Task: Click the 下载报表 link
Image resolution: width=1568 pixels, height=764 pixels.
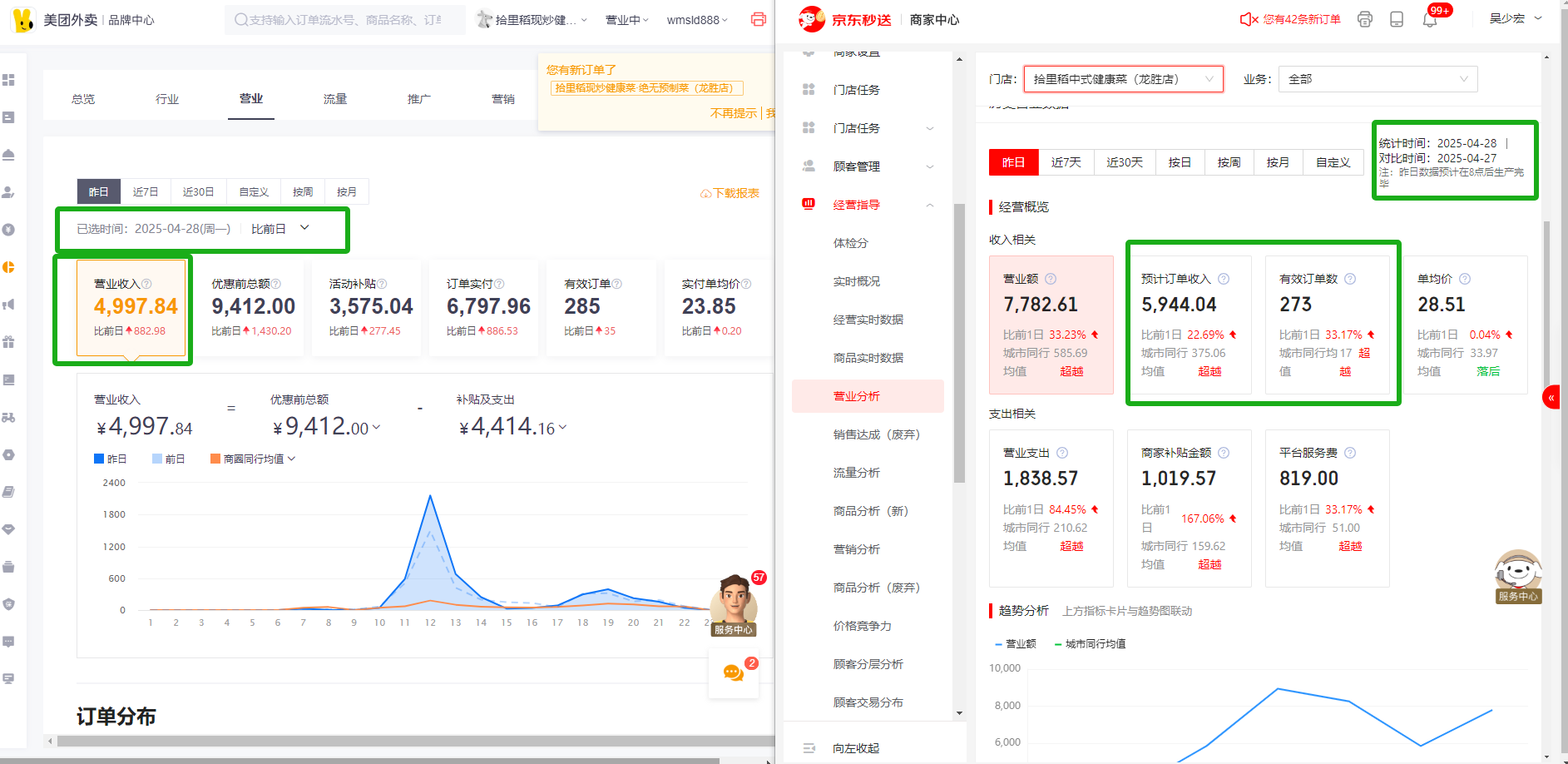Action: (x=730, y=193)
